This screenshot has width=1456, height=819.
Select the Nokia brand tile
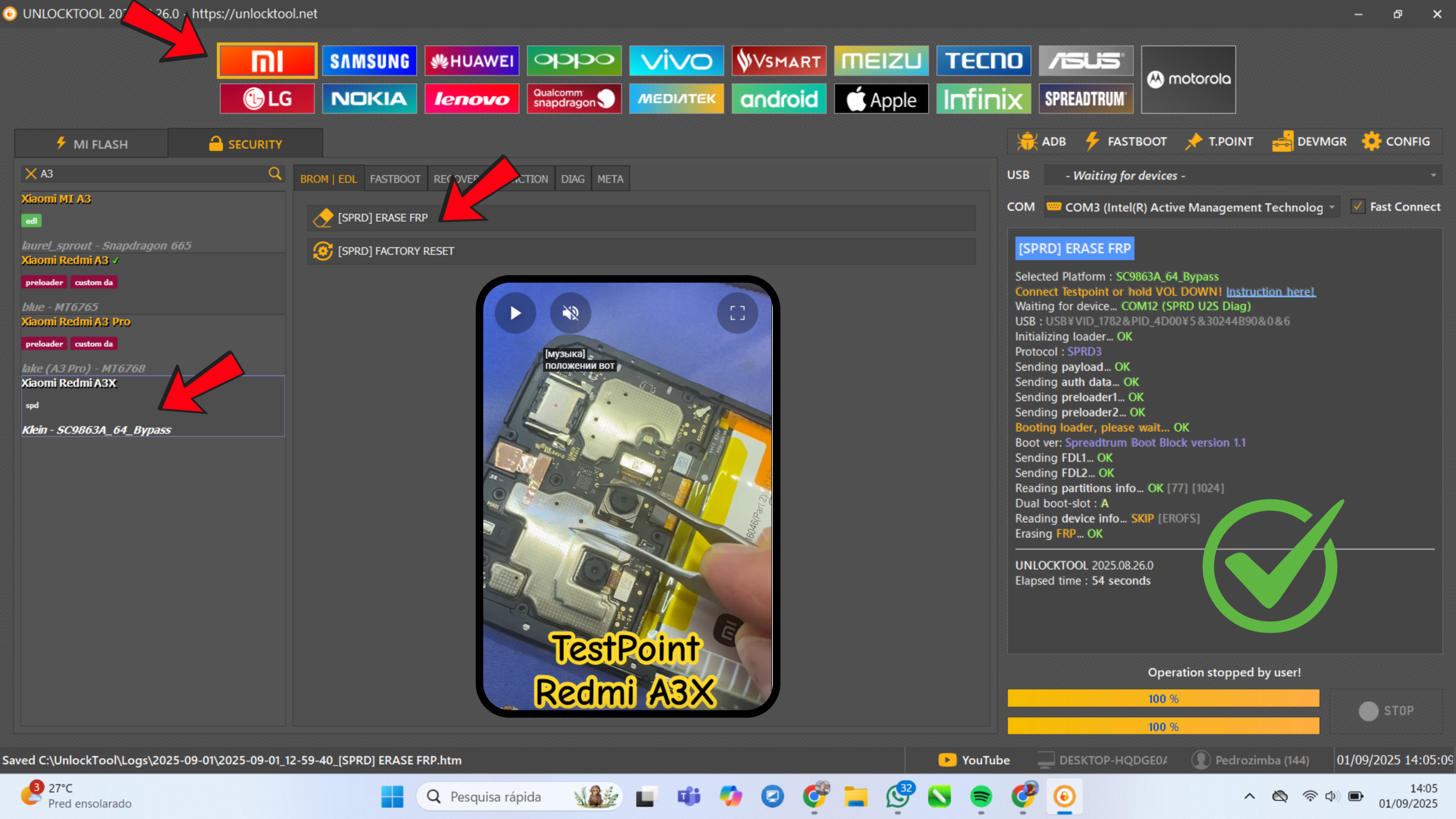(369, 98)
